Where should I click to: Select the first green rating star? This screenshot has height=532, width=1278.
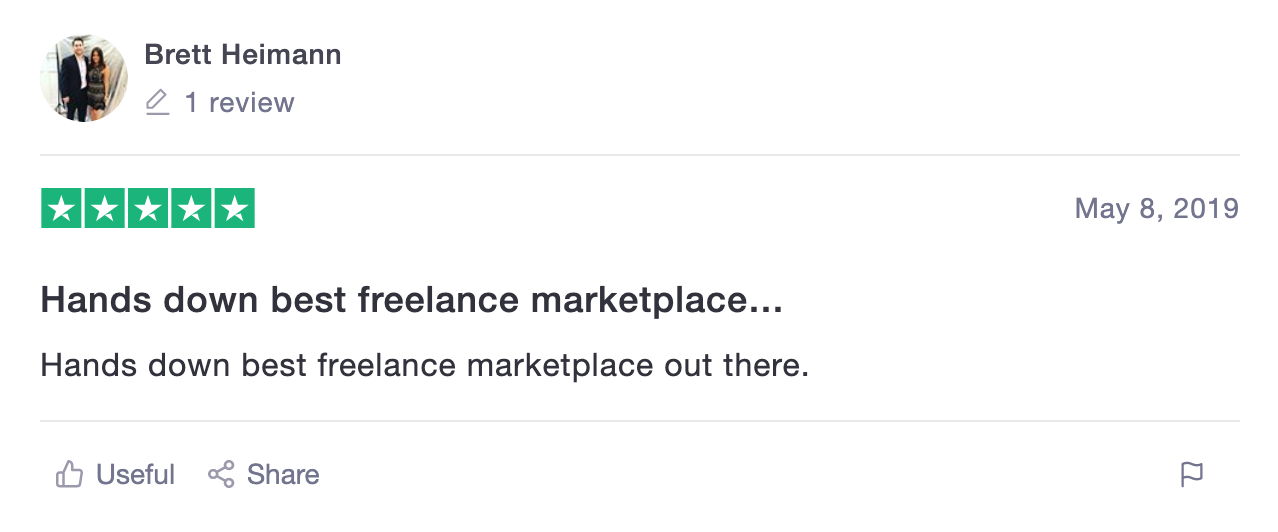pyautogui.click(x=61, y=208)
